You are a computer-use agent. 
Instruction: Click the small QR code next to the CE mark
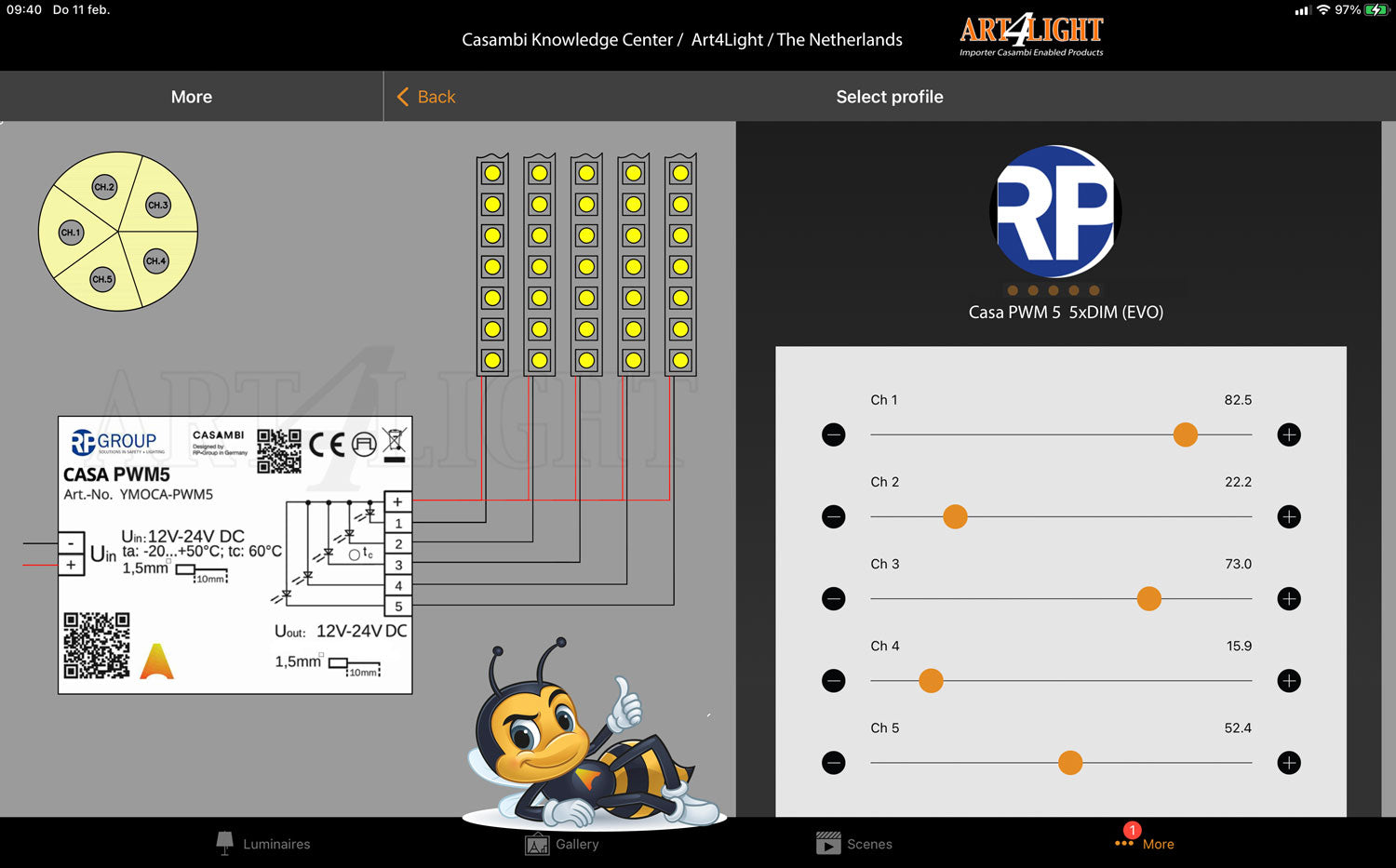pos(279,451)
